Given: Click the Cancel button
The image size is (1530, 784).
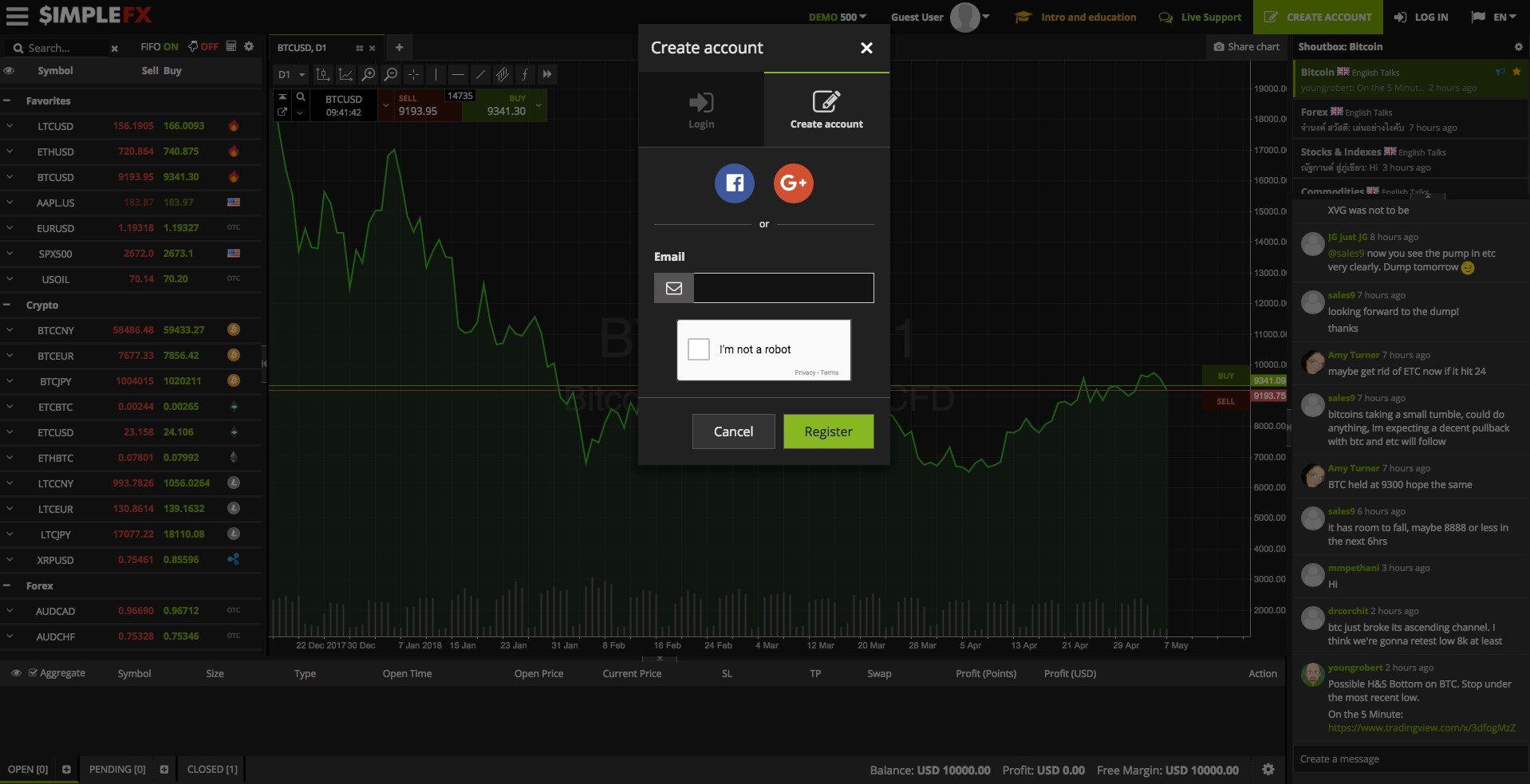Looking at the screenshot, I should point(733,431).
